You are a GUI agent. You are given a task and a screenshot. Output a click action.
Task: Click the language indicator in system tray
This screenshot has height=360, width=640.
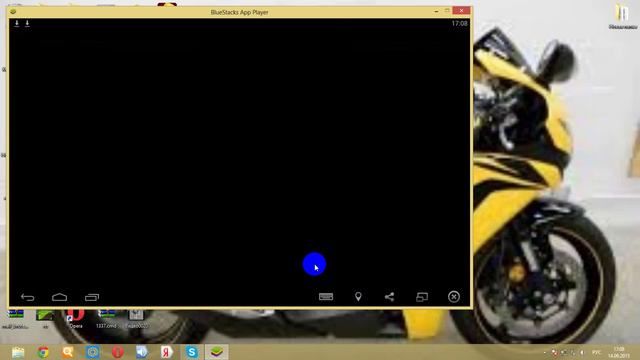click(596, 352)
